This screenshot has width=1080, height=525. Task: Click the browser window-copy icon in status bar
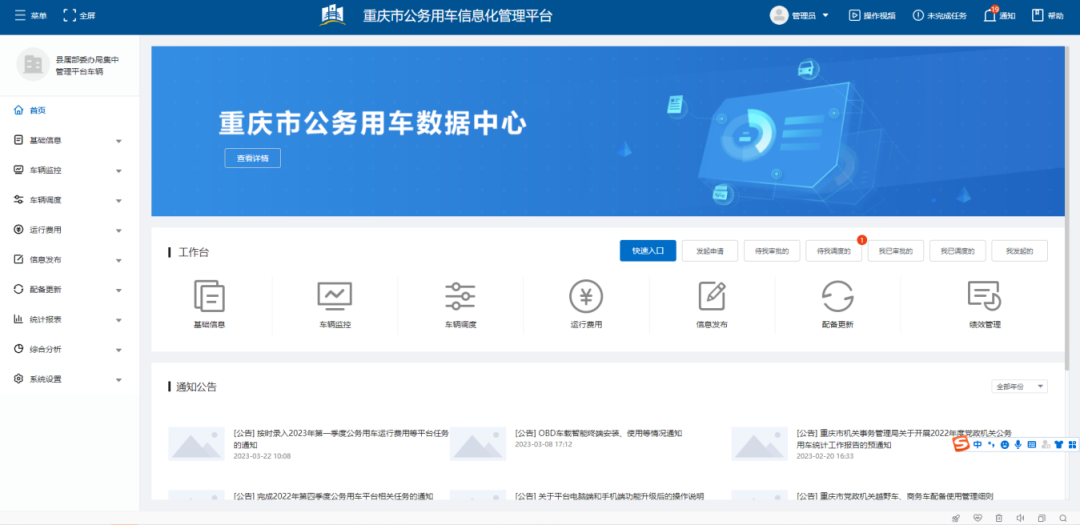pyautogui.click(x=1041, y=518)
